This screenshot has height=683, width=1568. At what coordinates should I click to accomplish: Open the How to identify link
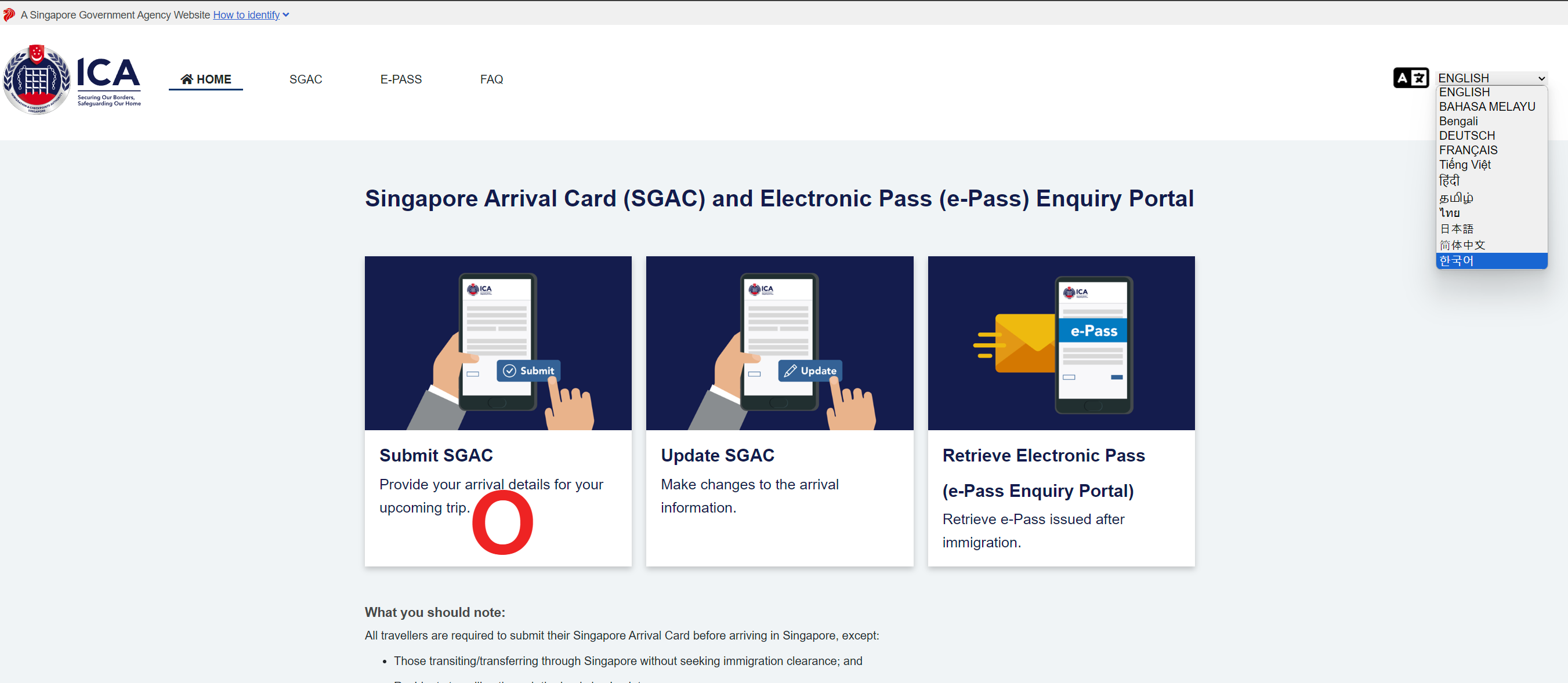[x=246, y=15]
